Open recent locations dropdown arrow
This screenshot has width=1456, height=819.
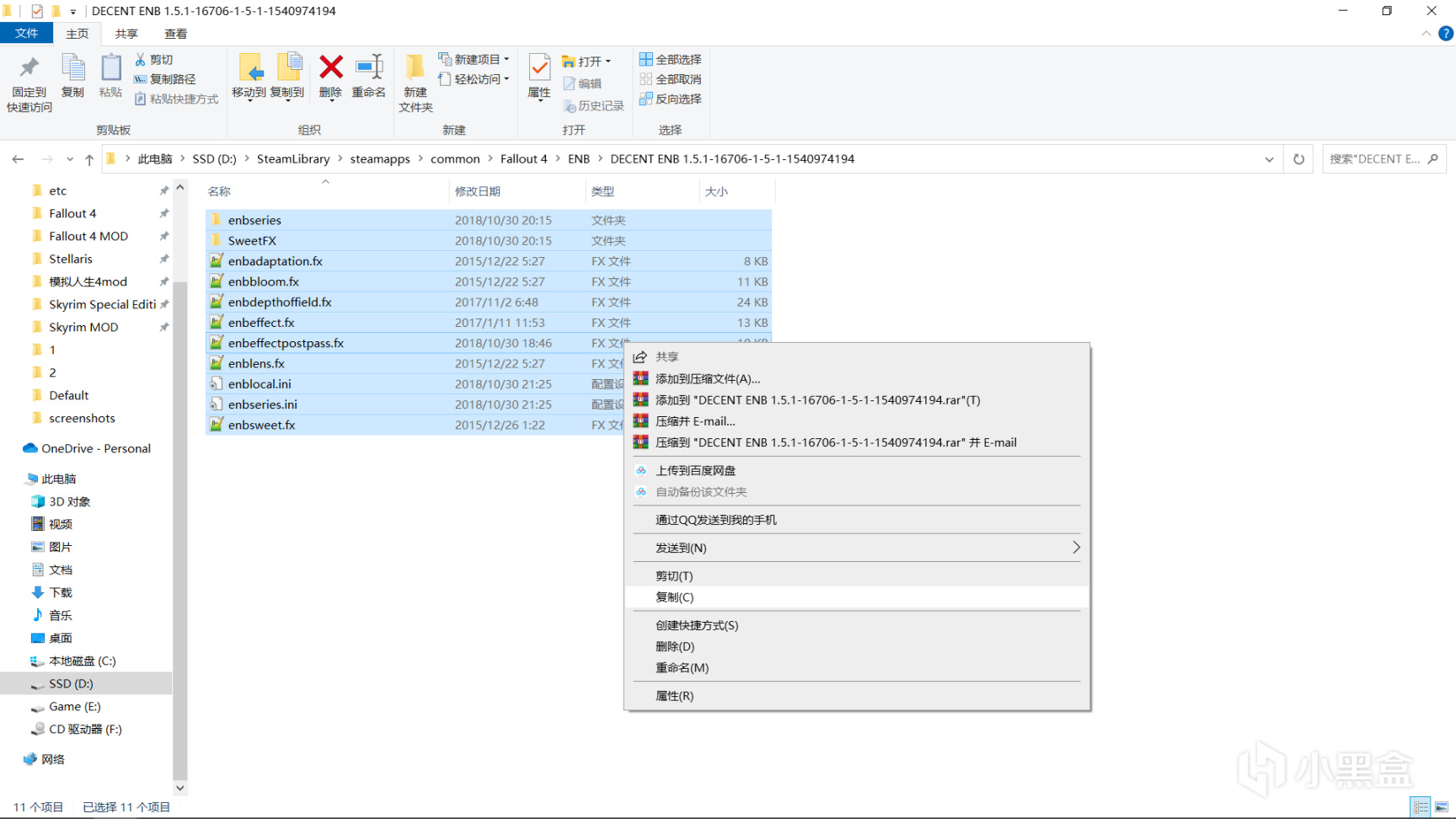tap(69, 158)
